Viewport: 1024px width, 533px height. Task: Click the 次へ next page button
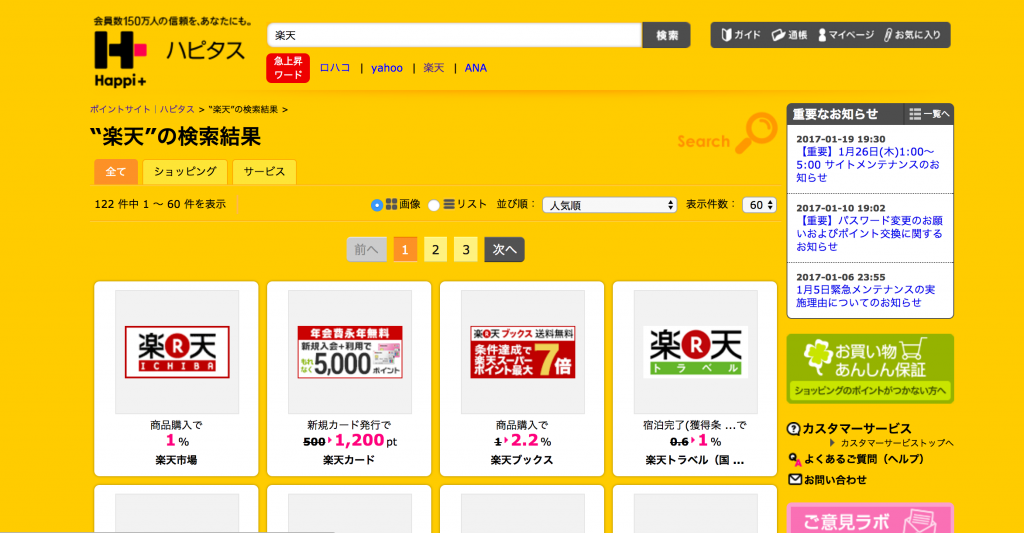coord(504,250)
